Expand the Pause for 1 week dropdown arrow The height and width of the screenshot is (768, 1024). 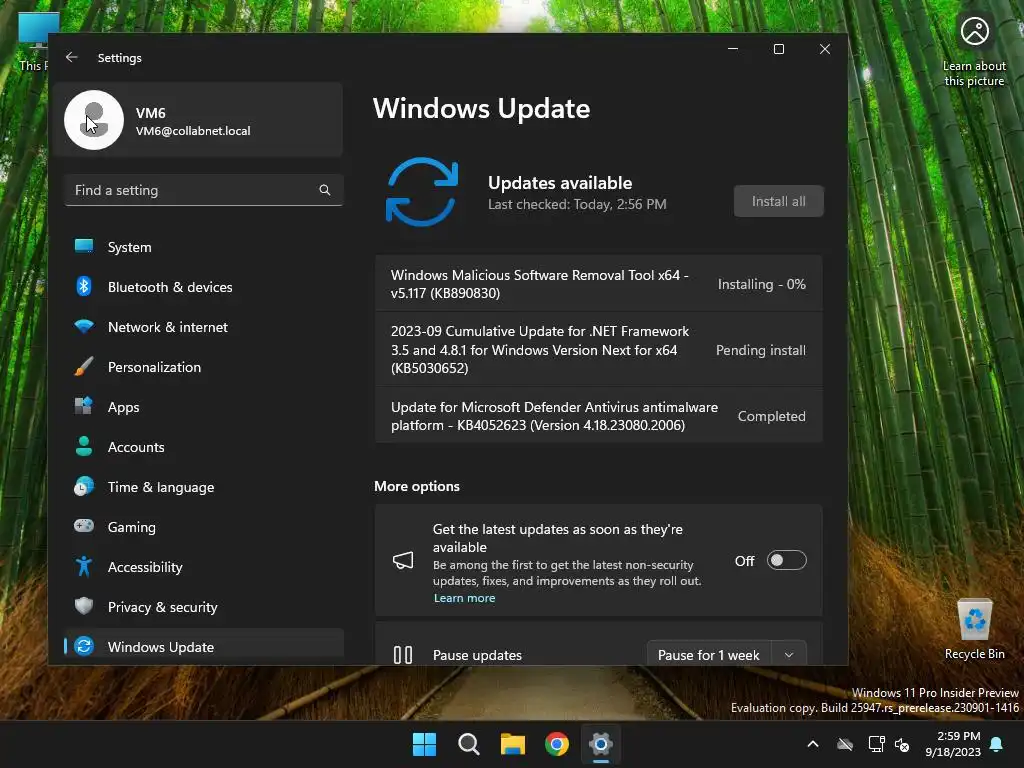[x=789, y=654]
